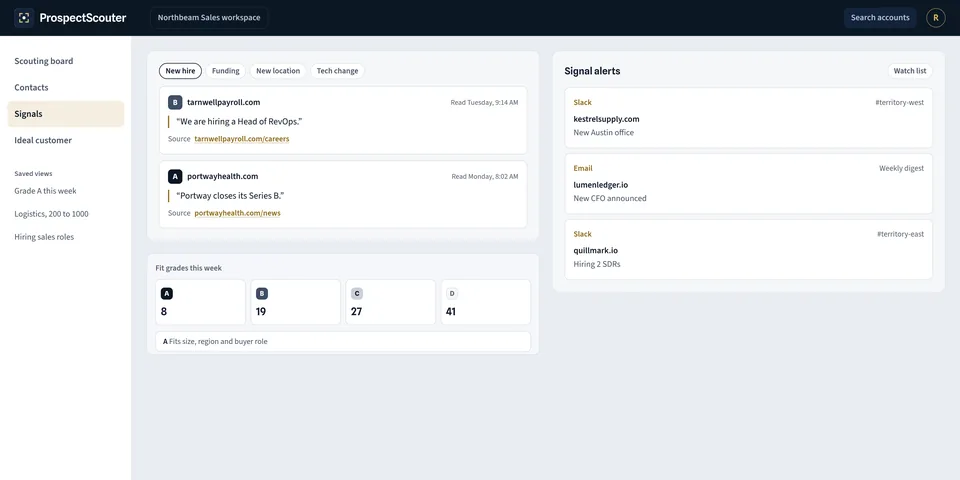Open Ideal customer page
The width and height of the screenshot is (960, 480).
coord(66,140)
